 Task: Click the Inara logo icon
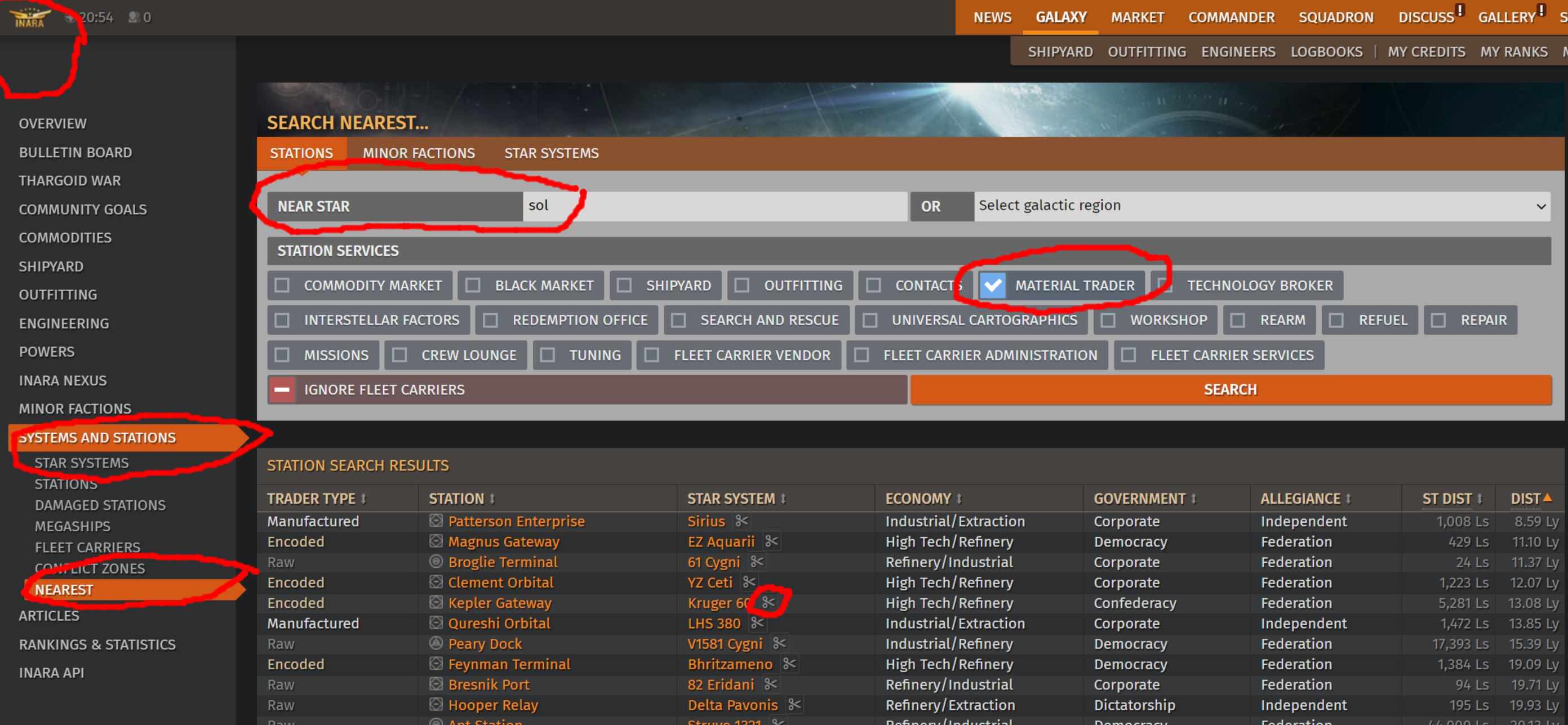[30, 17]
